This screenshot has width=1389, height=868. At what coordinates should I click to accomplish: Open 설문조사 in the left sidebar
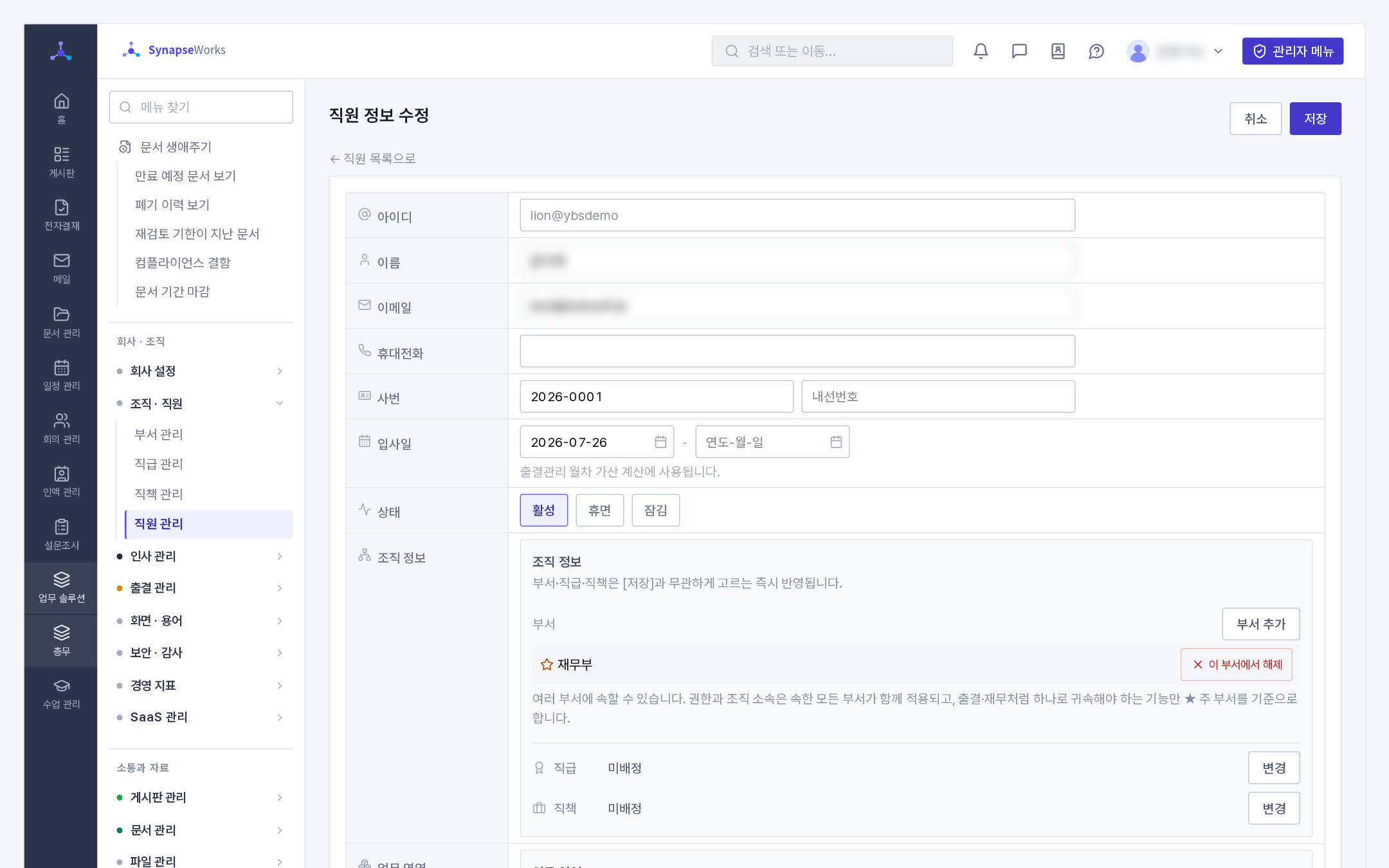pyautogui.click(x=61, y=534)
